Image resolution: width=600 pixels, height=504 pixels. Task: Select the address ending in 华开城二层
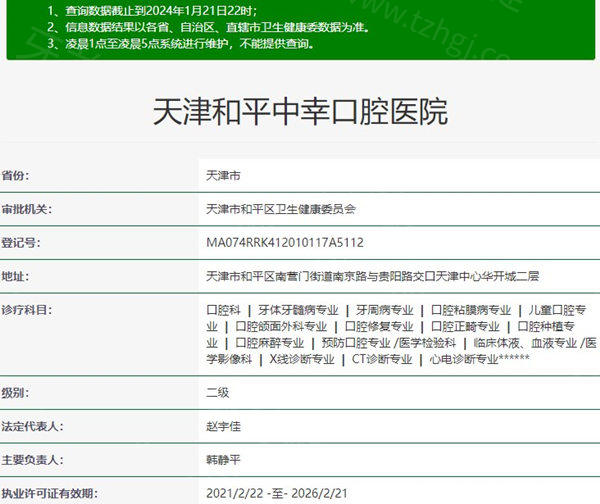(372, 276)
